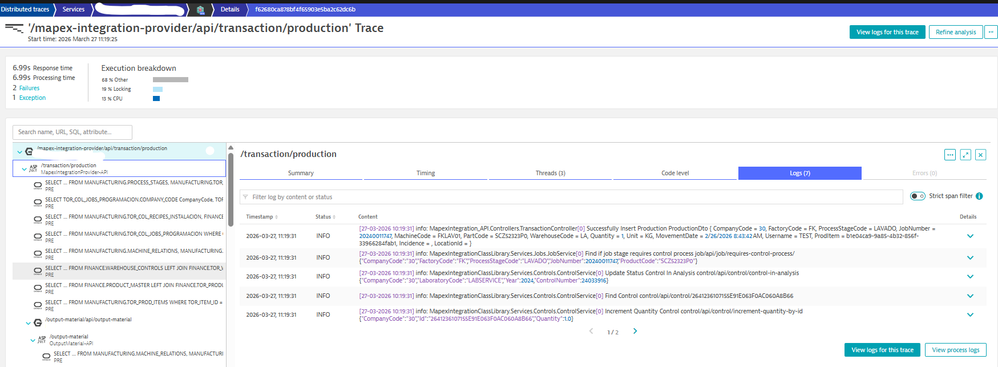Toggle the Strict span filter switch
Screen dimensions: 998x367
tap(917, 196)
